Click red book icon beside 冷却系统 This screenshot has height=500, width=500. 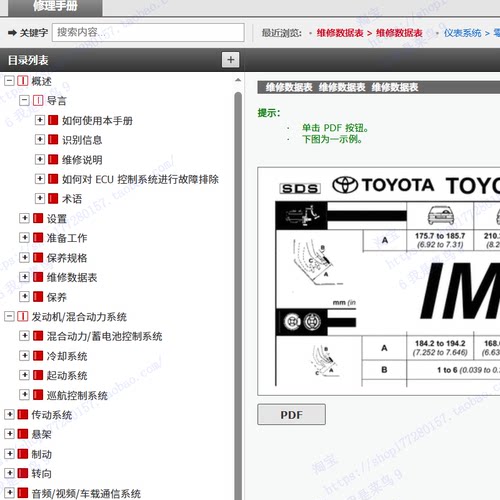click(38, 356)
